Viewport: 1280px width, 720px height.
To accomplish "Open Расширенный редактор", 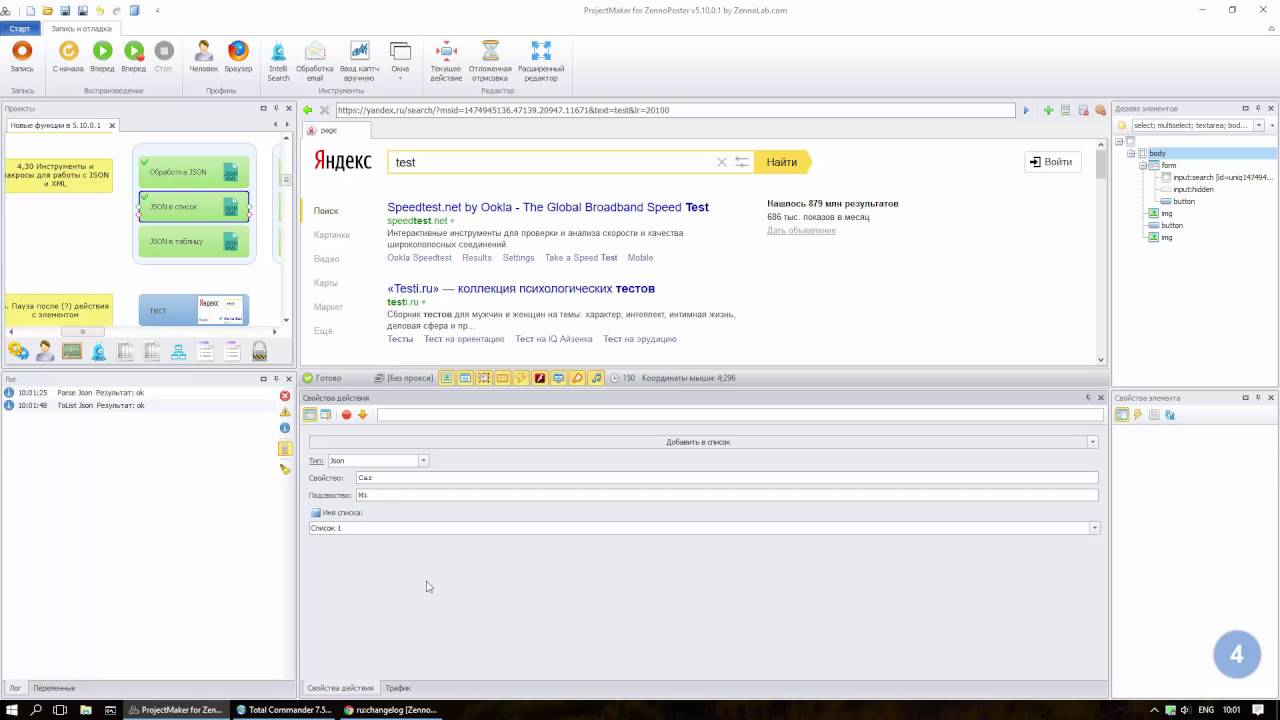I will point(541,61).
